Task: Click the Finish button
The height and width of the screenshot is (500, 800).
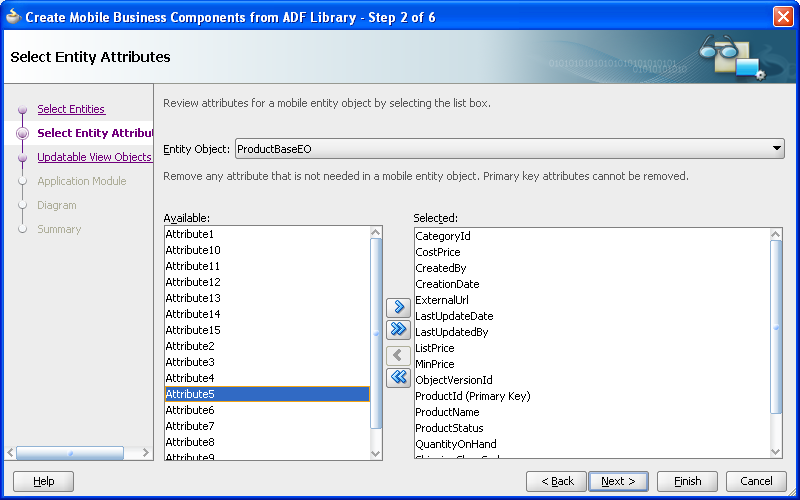Action: [687, 481]
